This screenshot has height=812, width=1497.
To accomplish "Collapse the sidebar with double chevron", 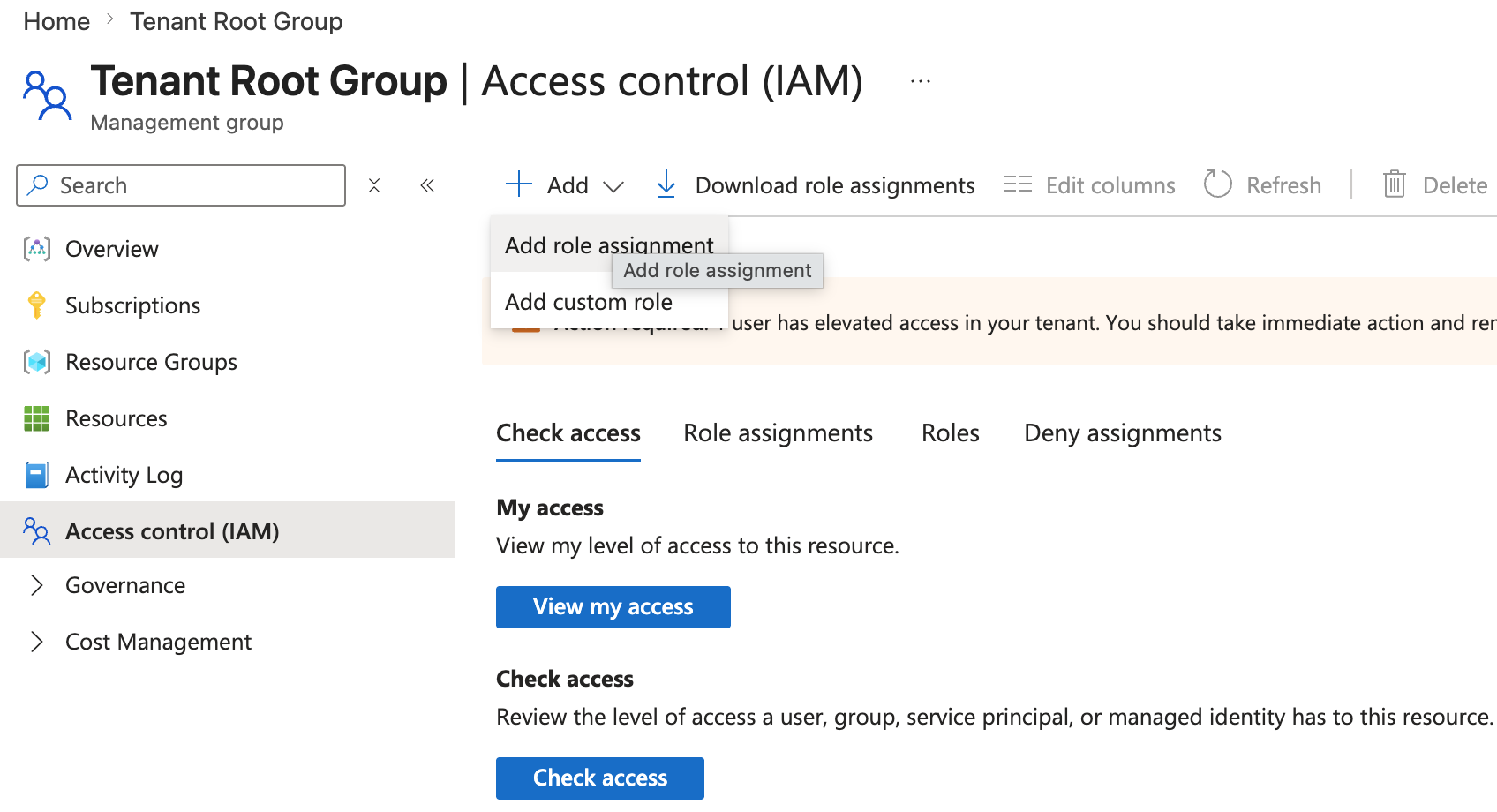I will tap(427, 185).
